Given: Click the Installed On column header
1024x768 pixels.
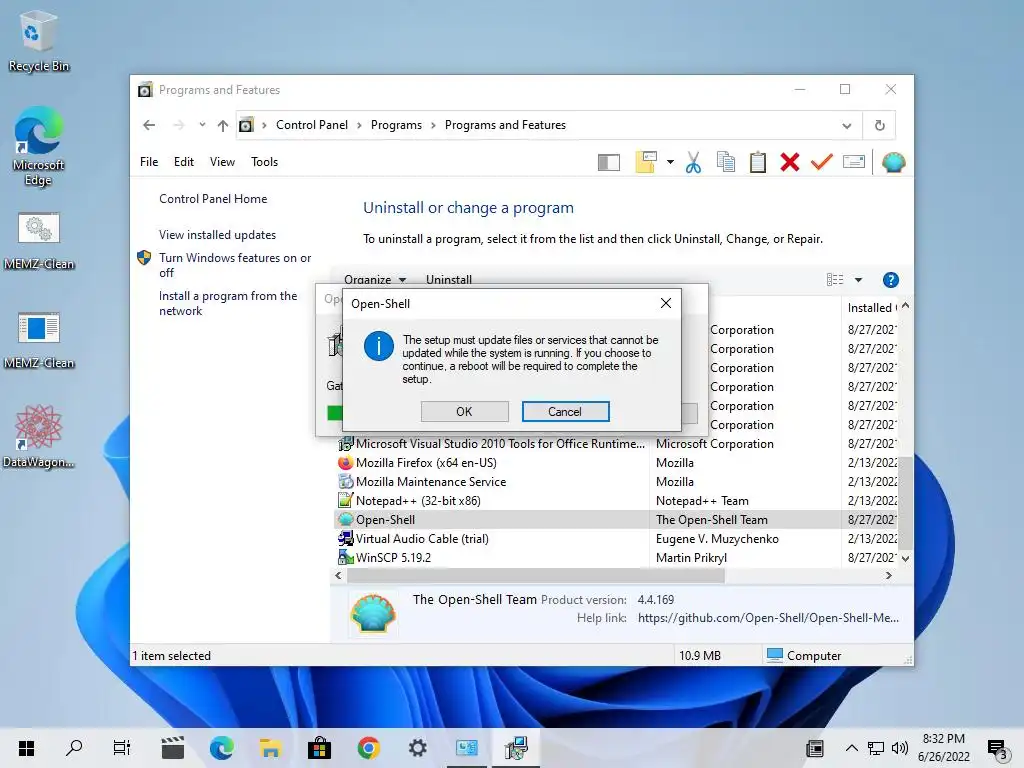Looking at the screenshot, I should 871,308.
